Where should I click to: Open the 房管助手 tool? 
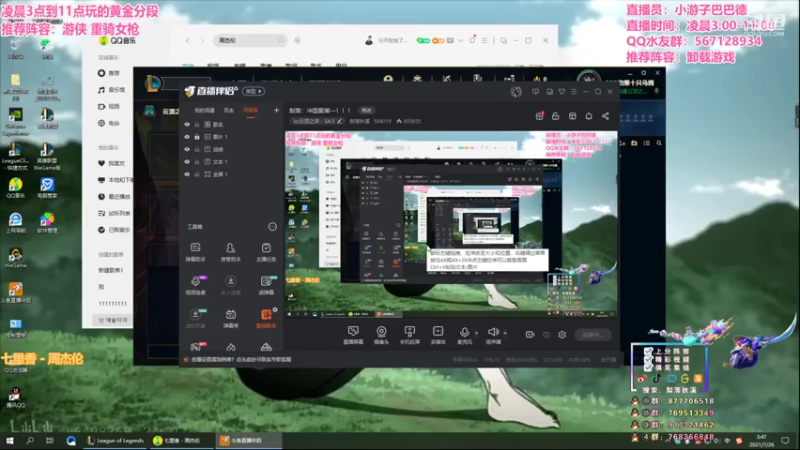tap(230, 252)
